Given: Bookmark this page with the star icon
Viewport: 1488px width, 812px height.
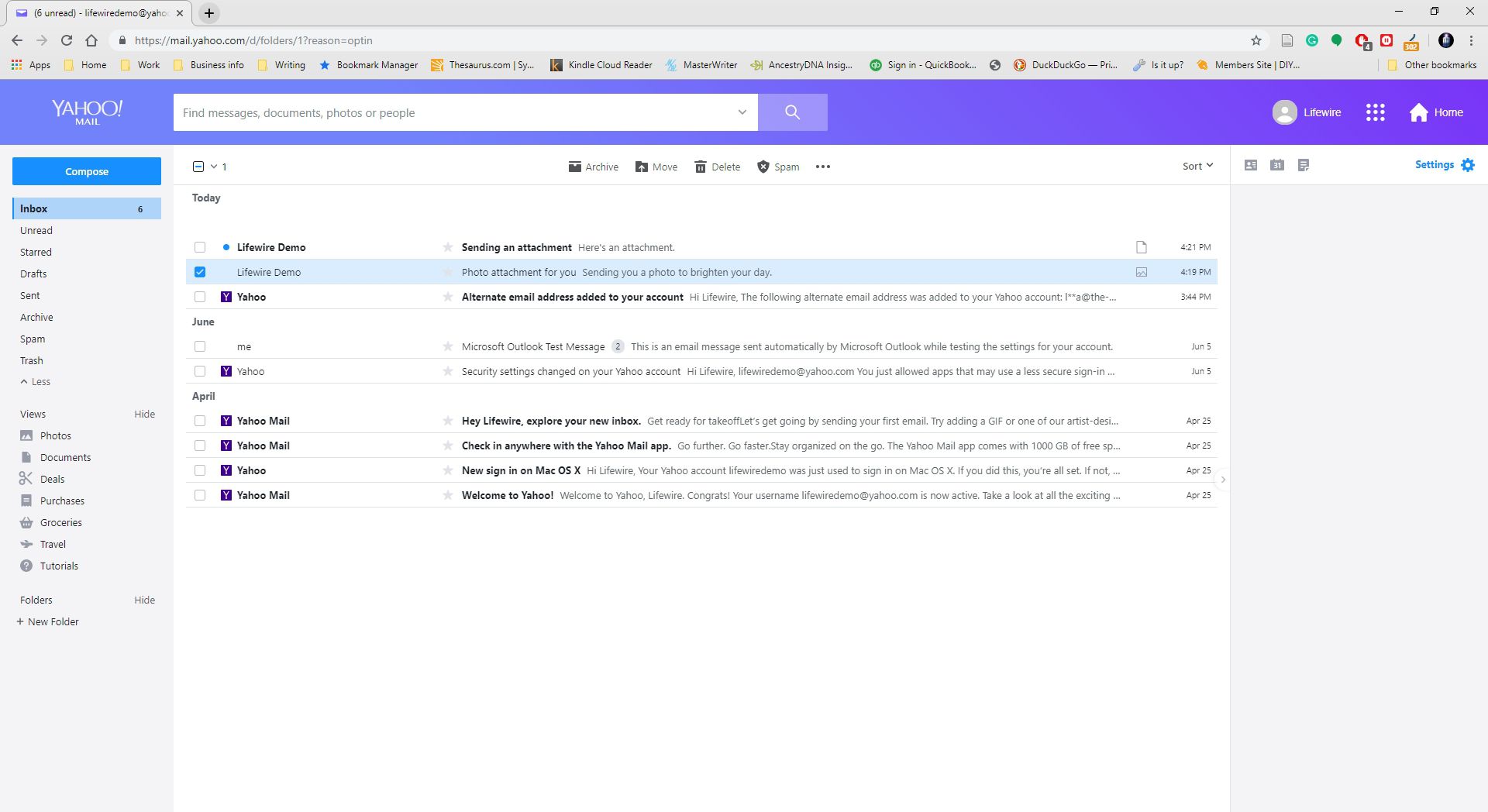Looking at the screenshot, I should tap(1256, 40).
